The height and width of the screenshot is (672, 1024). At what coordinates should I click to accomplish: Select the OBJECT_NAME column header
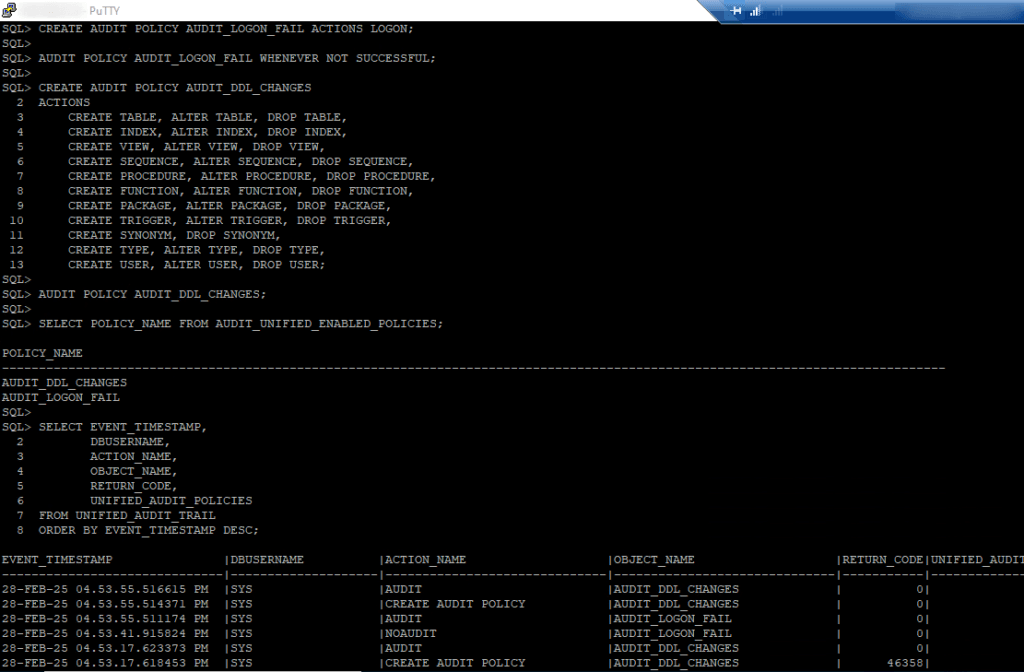point(651,559)
